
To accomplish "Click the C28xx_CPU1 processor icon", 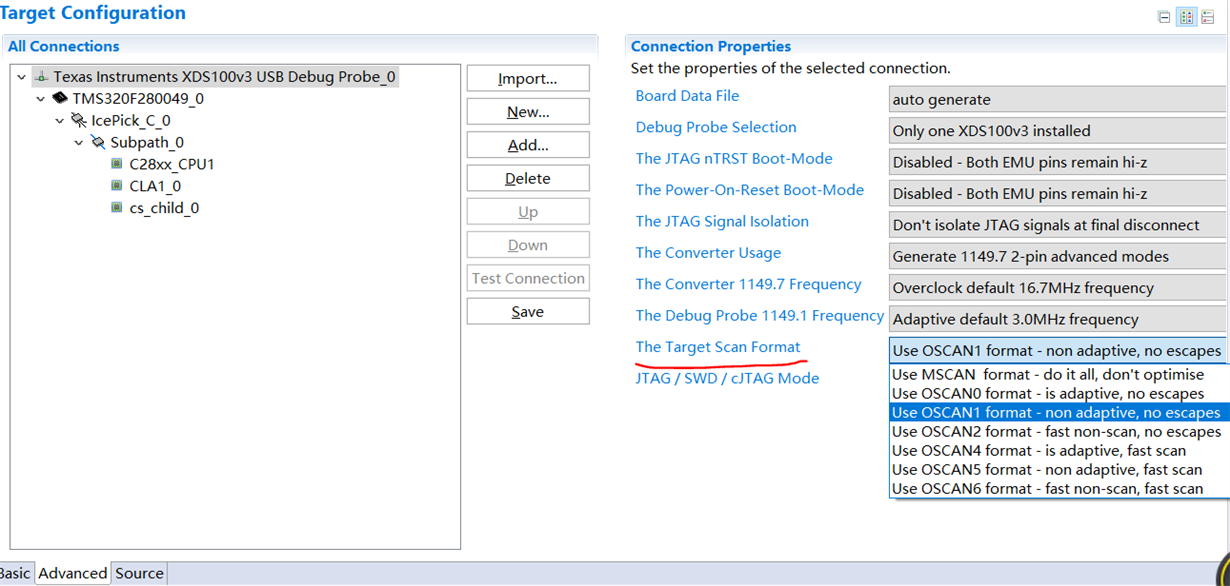I will [117, 164].
